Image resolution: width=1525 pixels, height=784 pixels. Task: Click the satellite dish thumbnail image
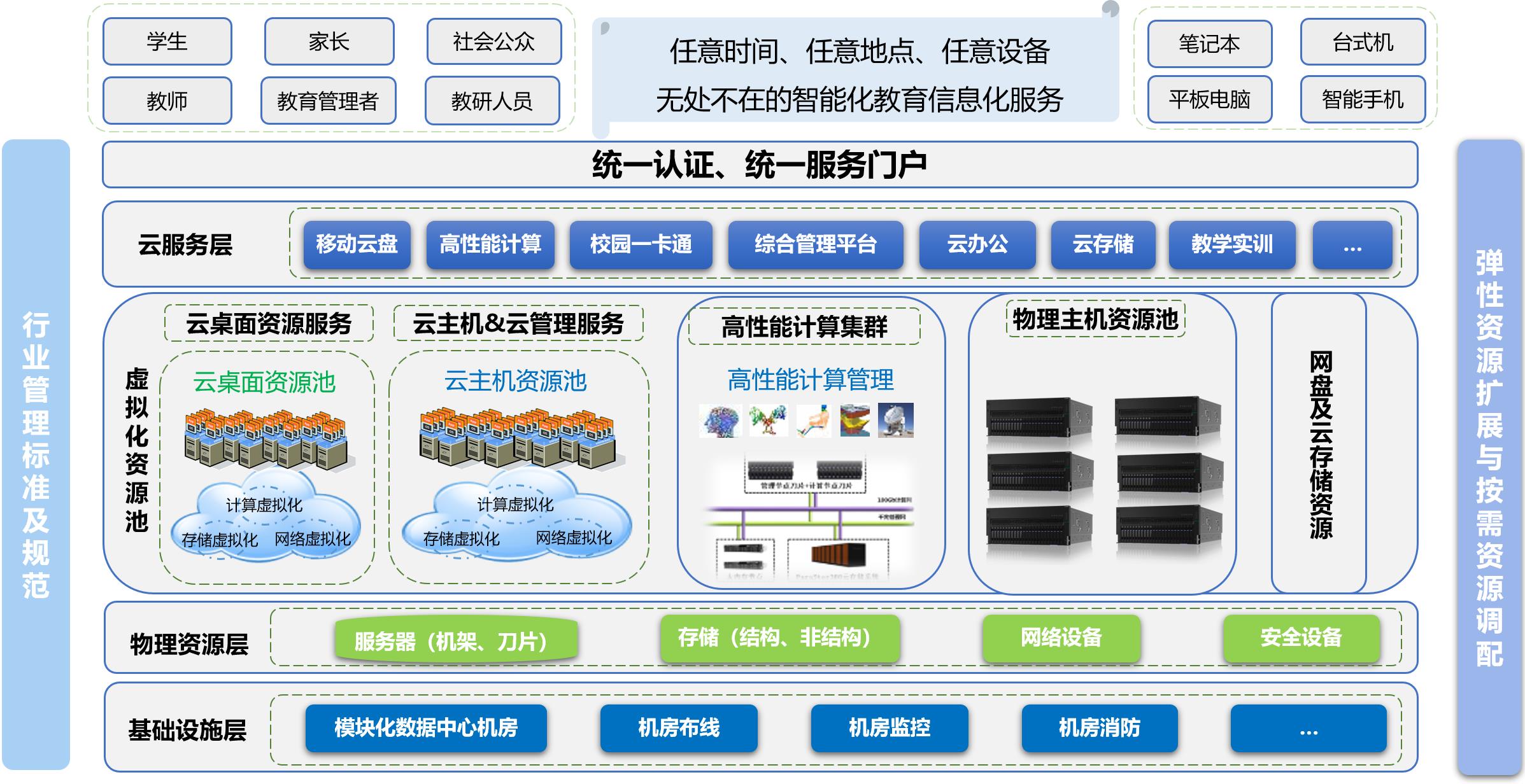coord(895,420)
